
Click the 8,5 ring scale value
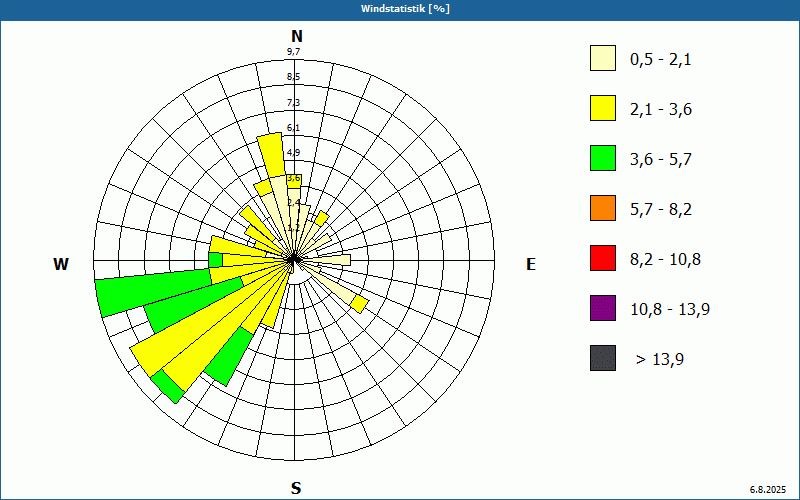coord(293,77)
